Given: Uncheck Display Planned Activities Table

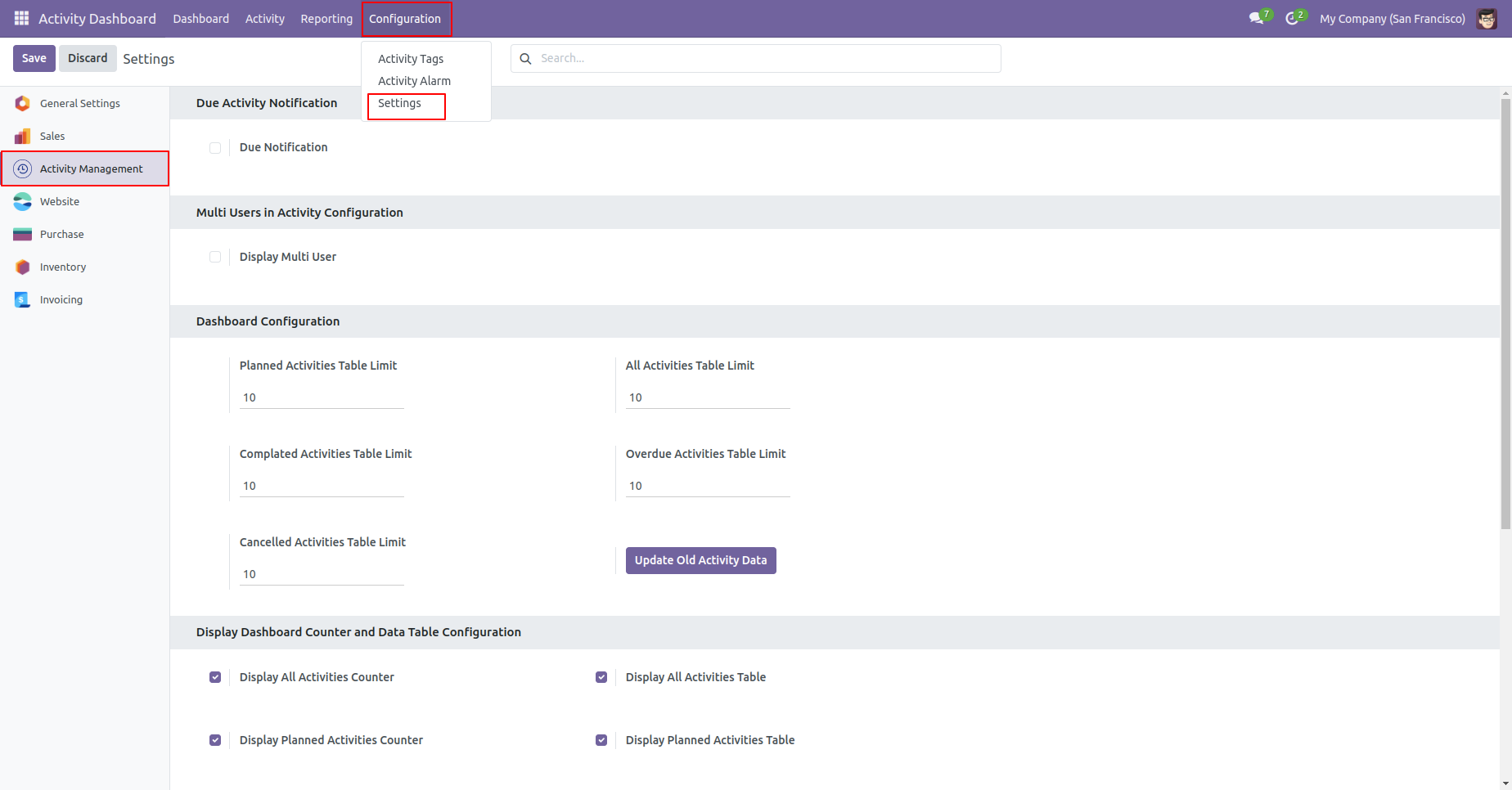Looking at the screenshot, I should (x=601, y=740).
